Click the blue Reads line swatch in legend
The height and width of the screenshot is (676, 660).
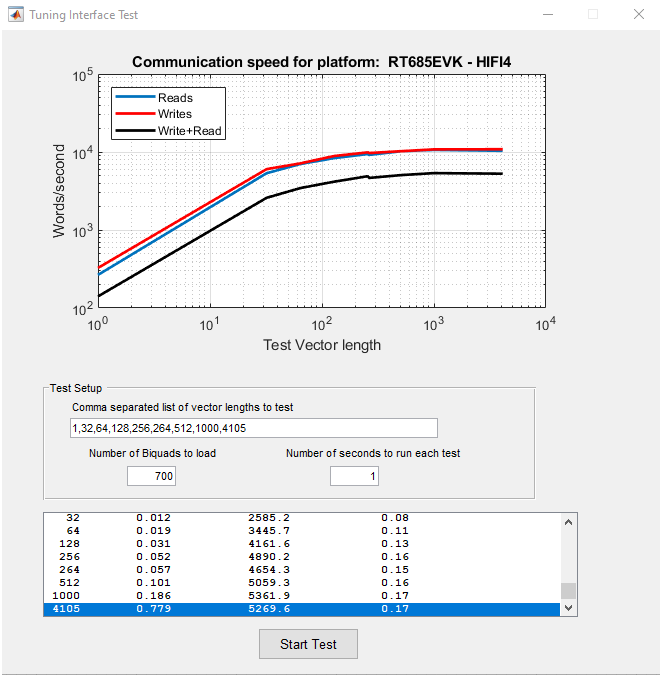tap(135, 98)
